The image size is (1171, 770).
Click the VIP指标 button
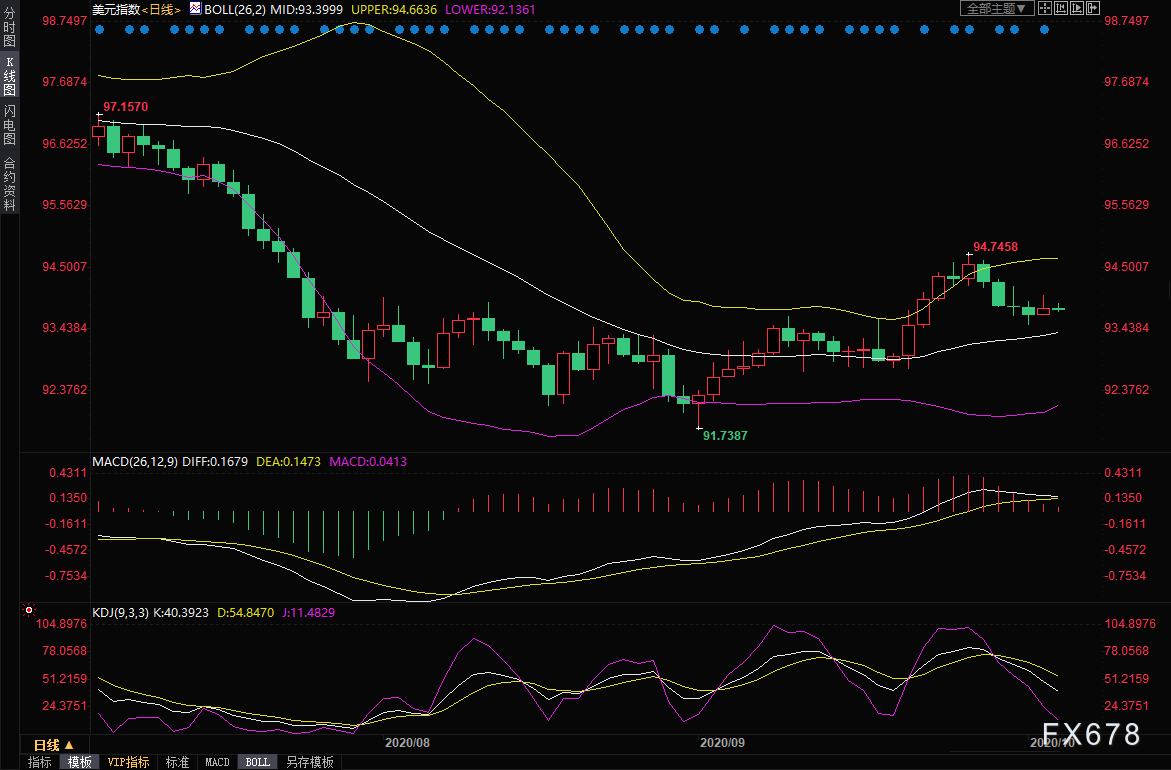point(129,762)
